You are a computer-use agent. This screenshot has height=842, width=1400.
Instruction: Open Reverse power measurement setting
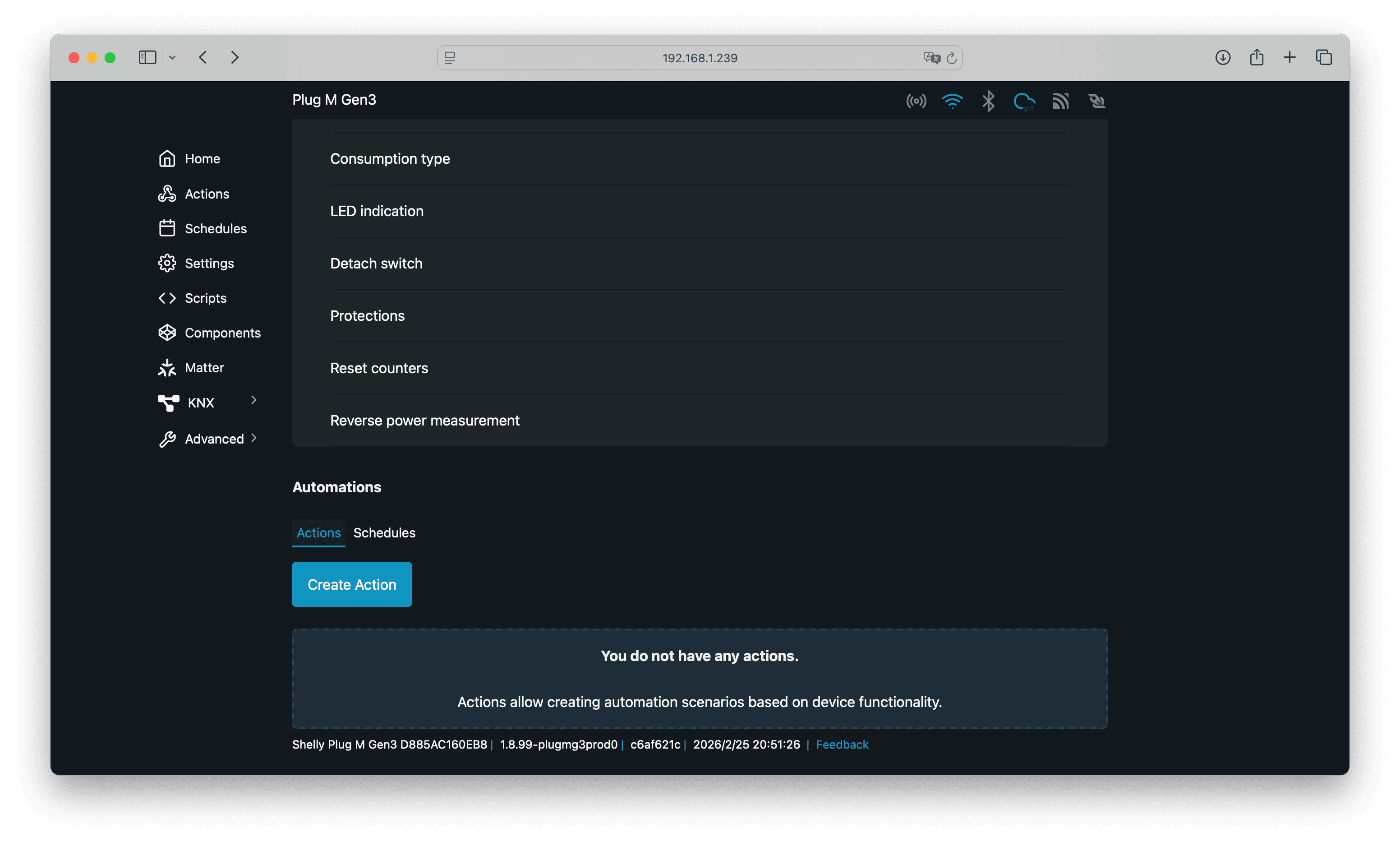(x=424, y=421)
